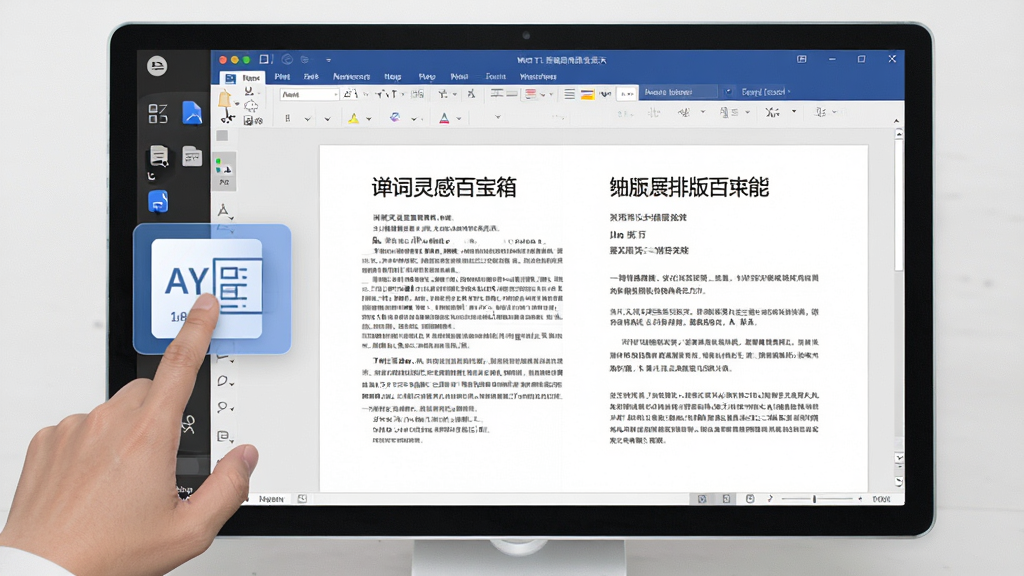Click the zoom percentage in the status bar
Viewport: 1024px width, 576px height.
882,499
